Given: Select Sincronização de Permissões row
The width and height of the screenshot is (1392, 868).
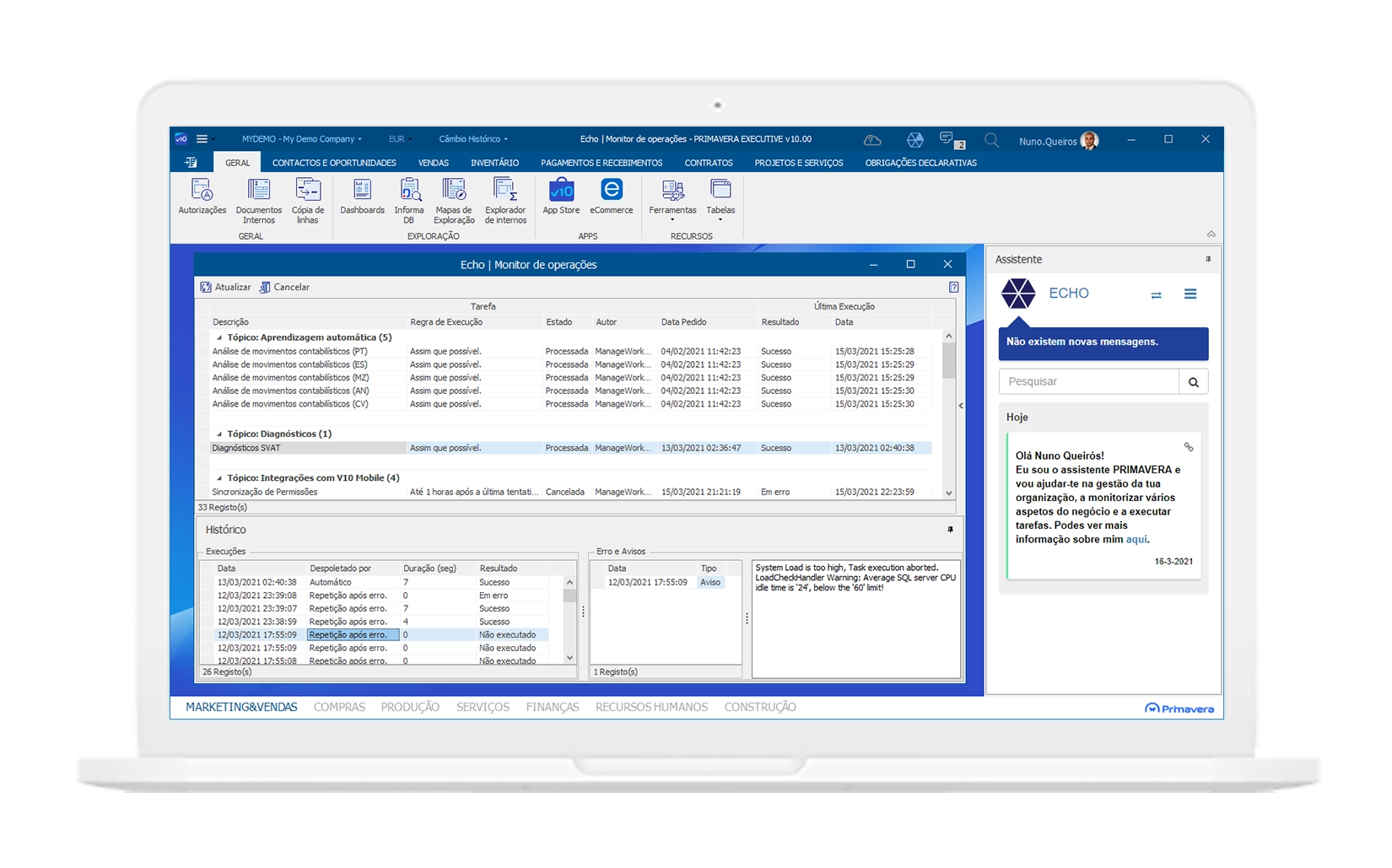Looking at the screenshot, I should coord(570,492).
